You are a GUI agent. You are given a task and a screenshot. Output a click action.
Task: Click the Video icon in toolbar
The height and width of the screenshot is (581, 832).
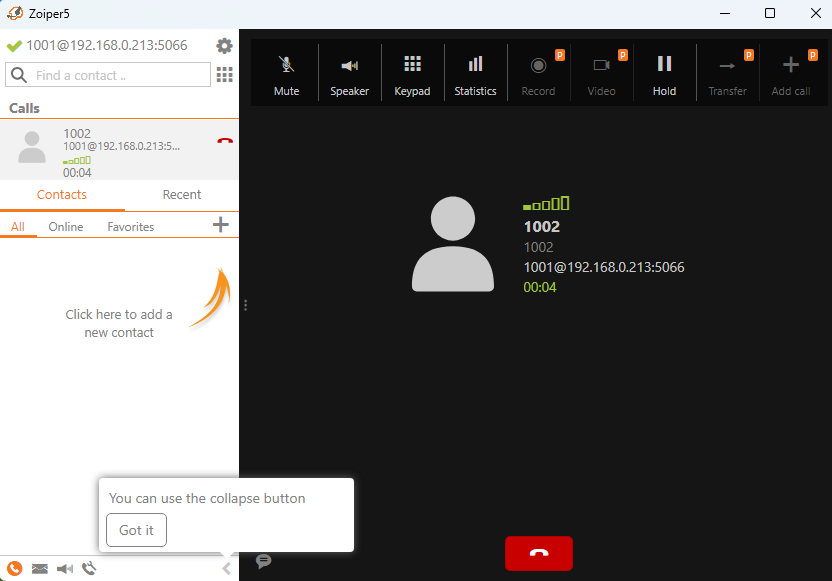click(x=601, y=73)
